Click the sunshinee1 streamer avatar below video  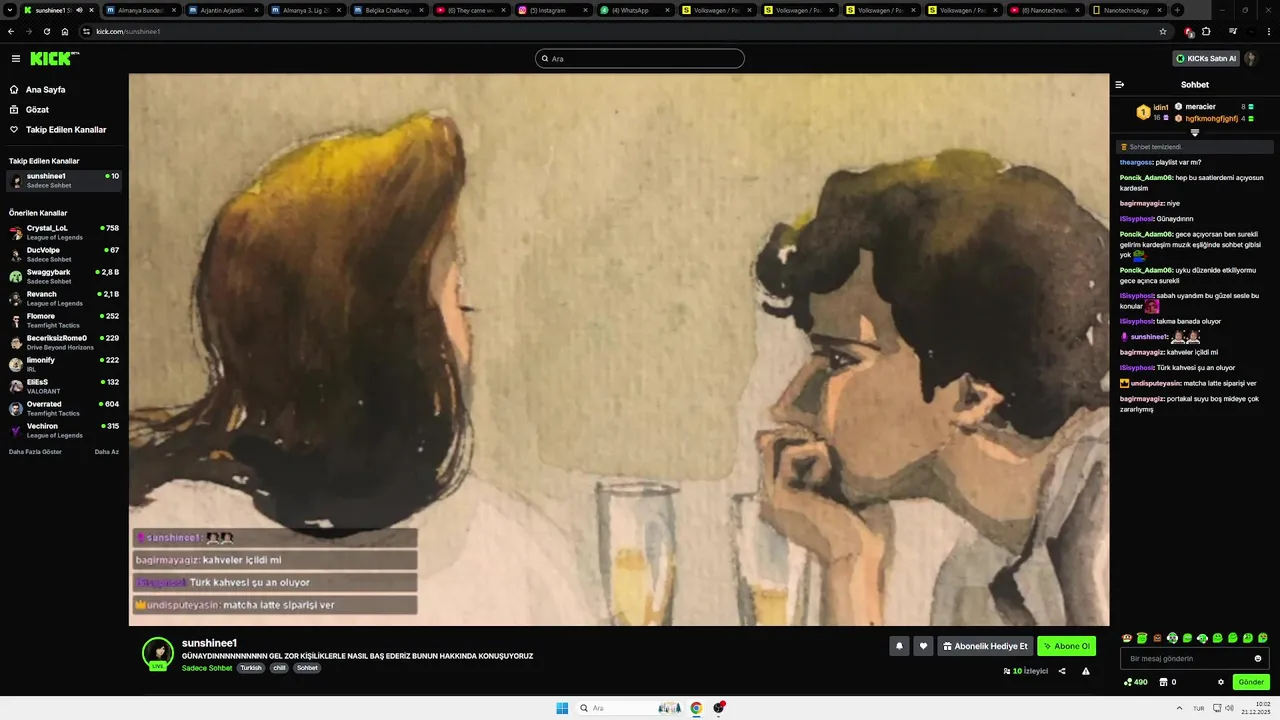pos(158,652)
